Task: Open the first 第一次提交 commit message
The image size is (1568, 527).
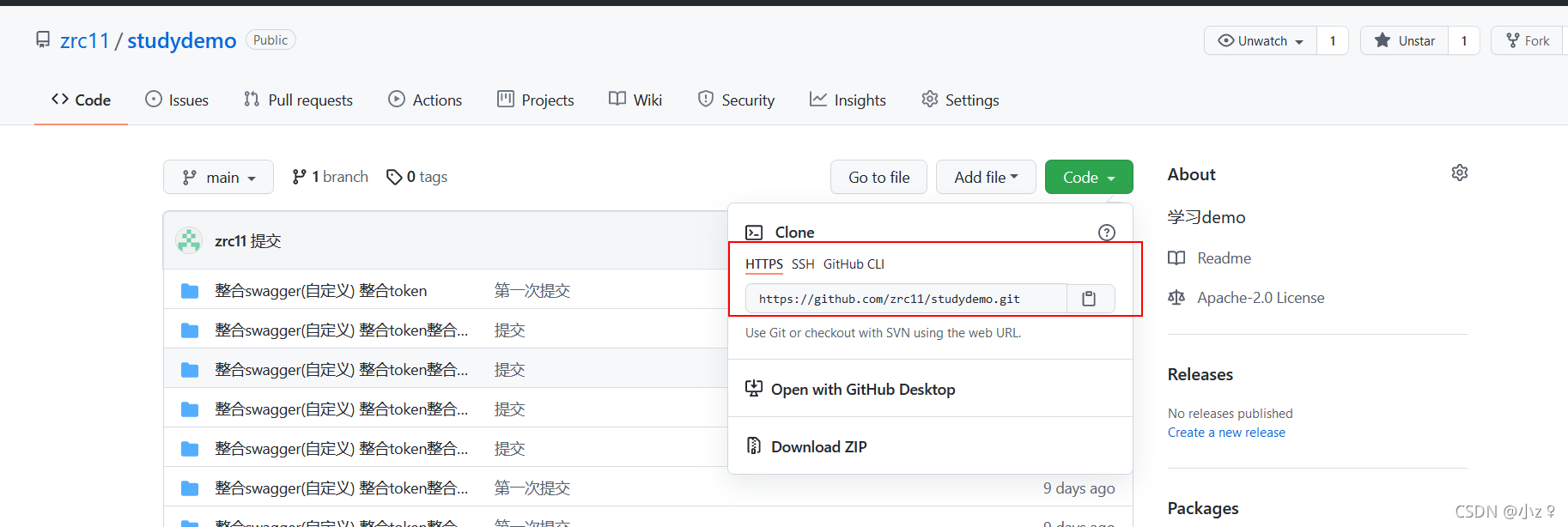Action: pos(532,291)
